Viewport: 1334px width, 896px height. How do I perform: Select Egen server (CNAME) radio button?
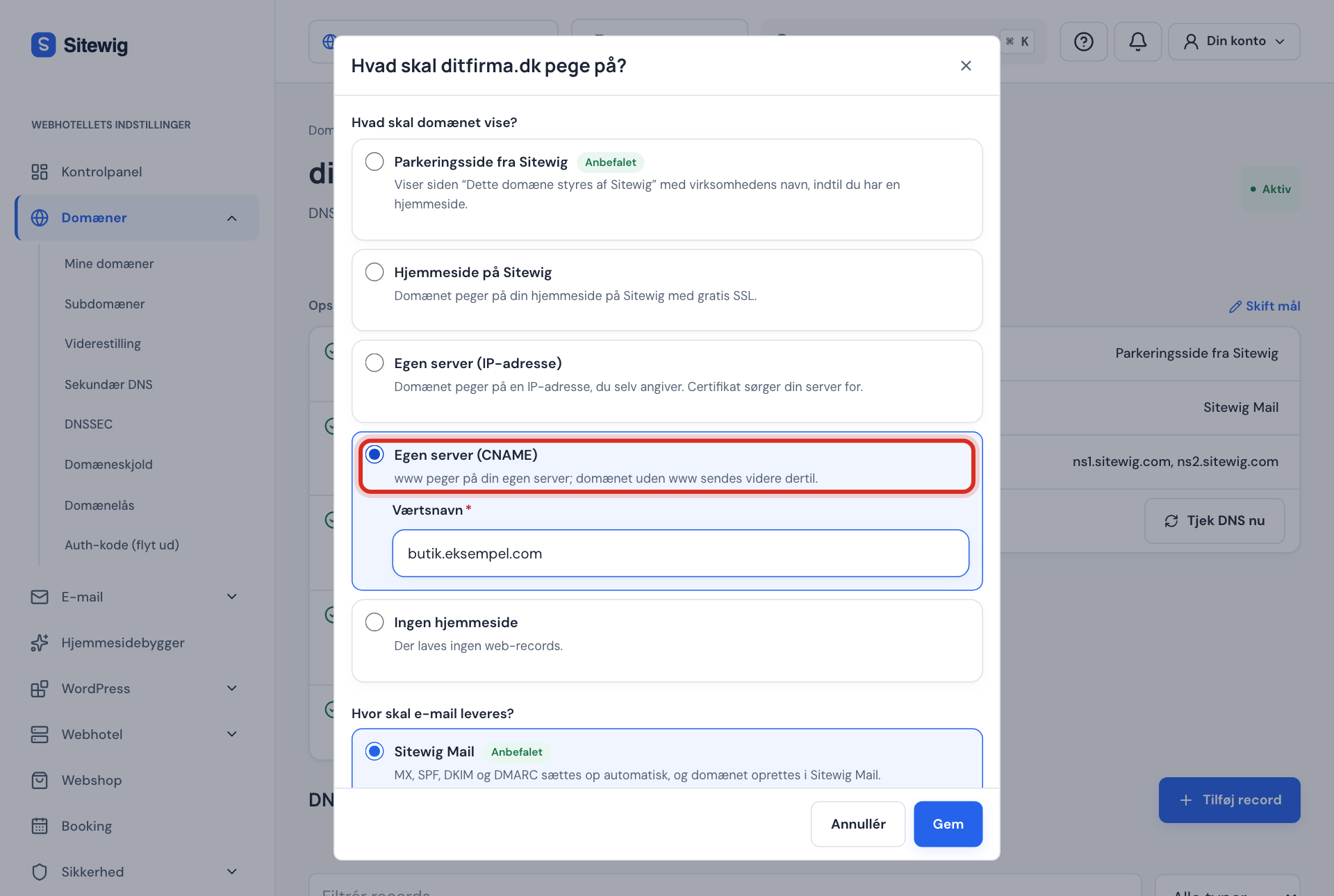pyautogui.click(x=374, y=455)
